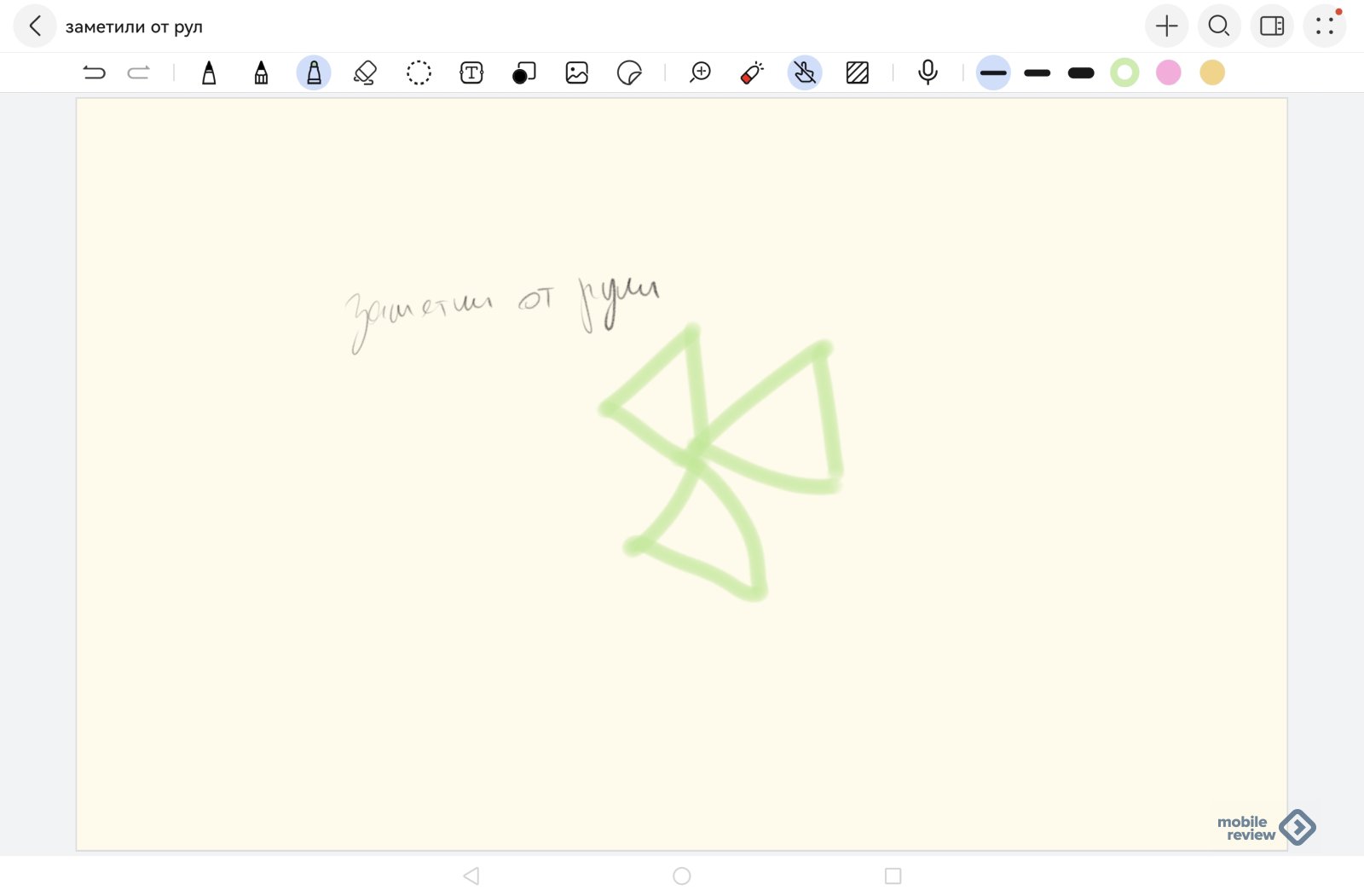1364x896 pixels.
Task: Undo the last stroke
Action: 94,73
